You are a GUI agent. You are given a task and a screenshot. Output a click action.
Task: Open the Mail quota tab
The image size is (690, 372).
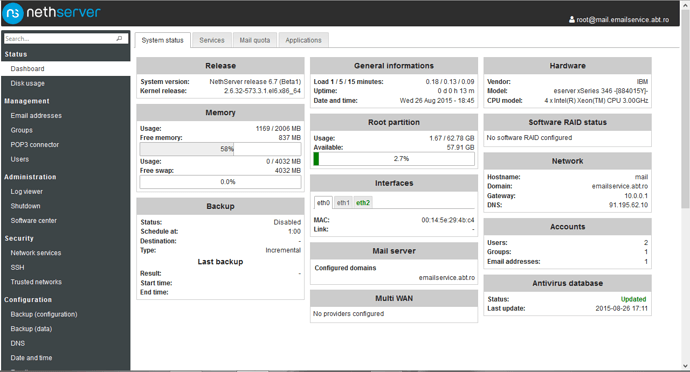click(255, 40)
